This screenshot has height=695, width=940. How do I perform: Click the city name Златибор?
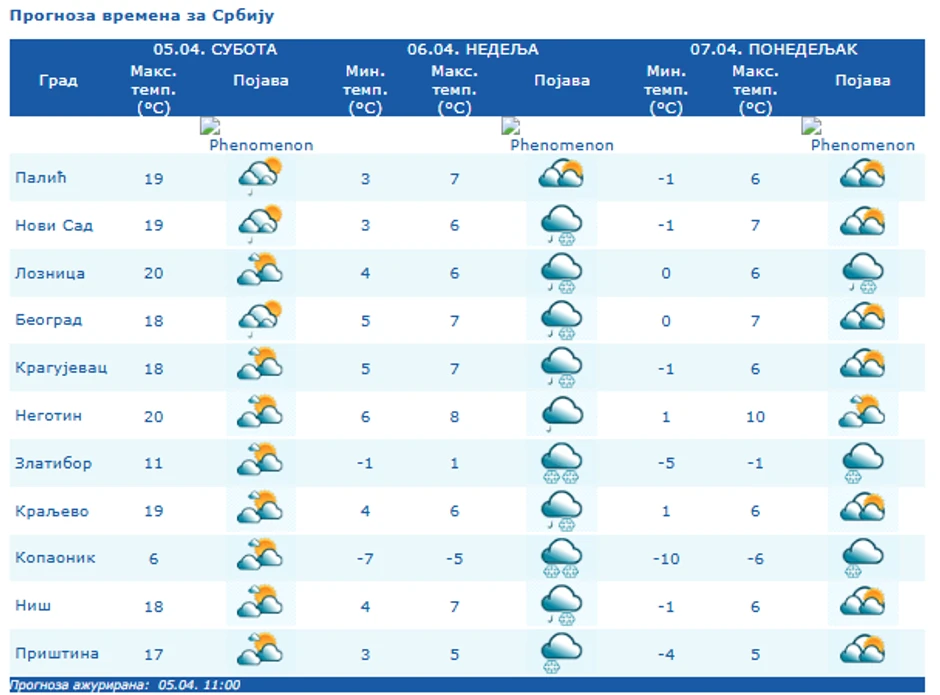point(53,463)
